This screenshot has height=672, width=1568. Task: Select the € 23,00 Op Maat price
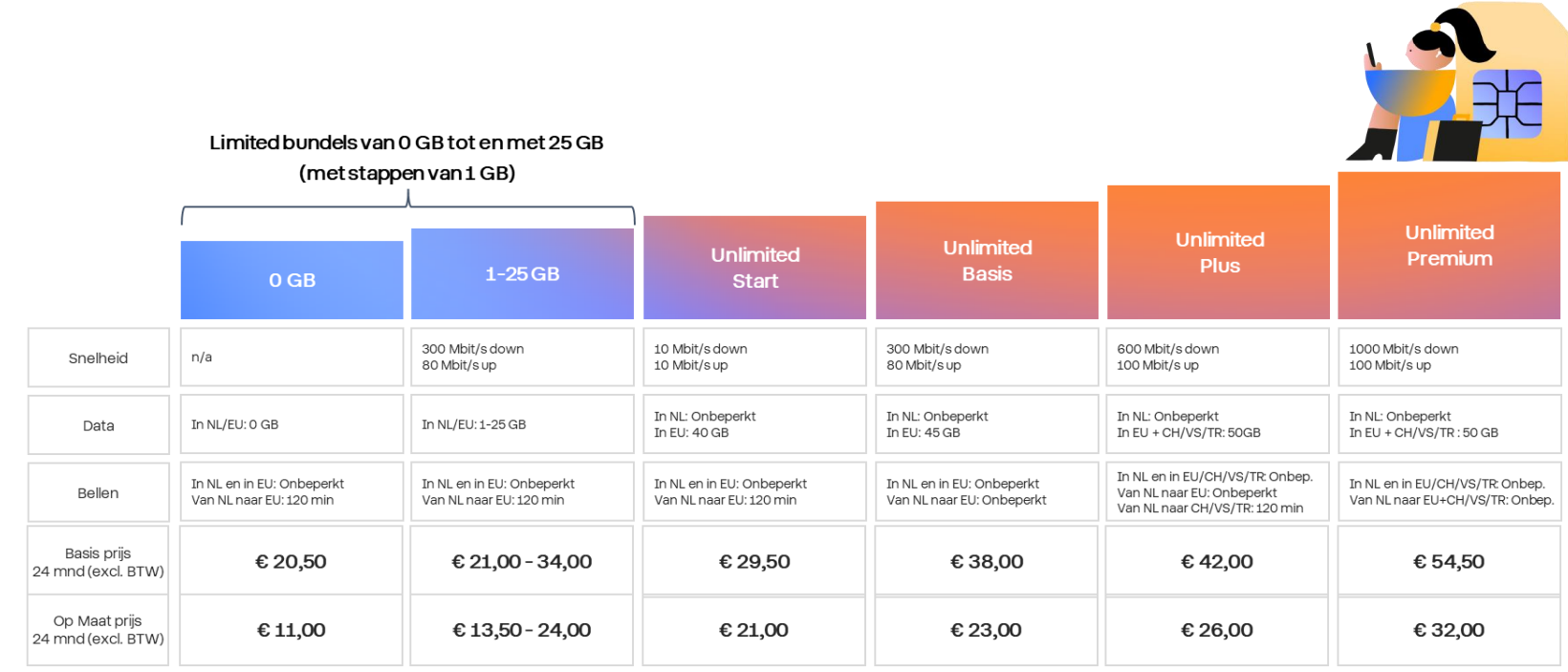pyautogui.click(x=986, y=630)
